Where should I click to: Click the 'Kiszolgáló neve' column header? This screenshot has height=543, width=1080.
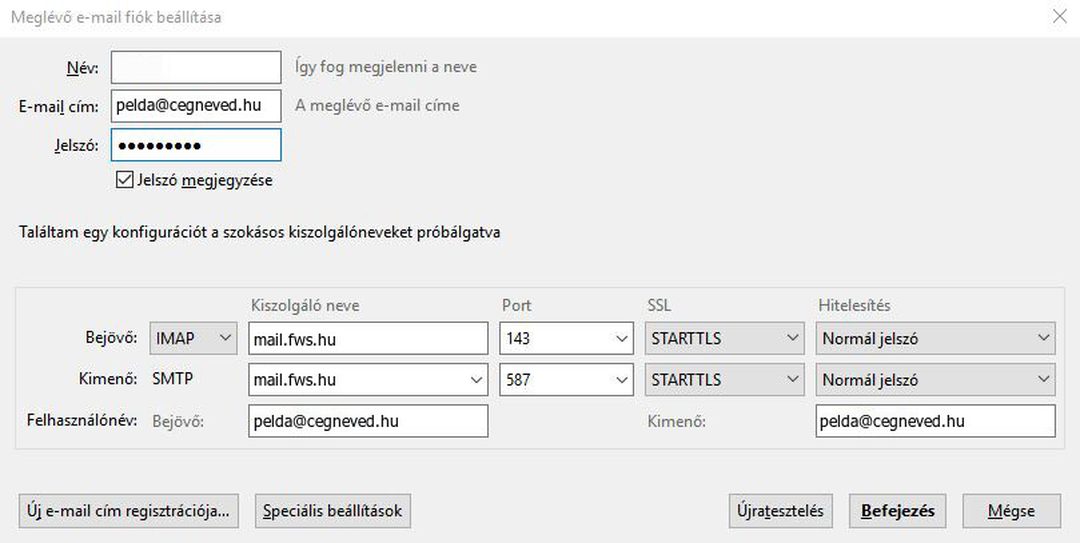(x=305, y=305)
